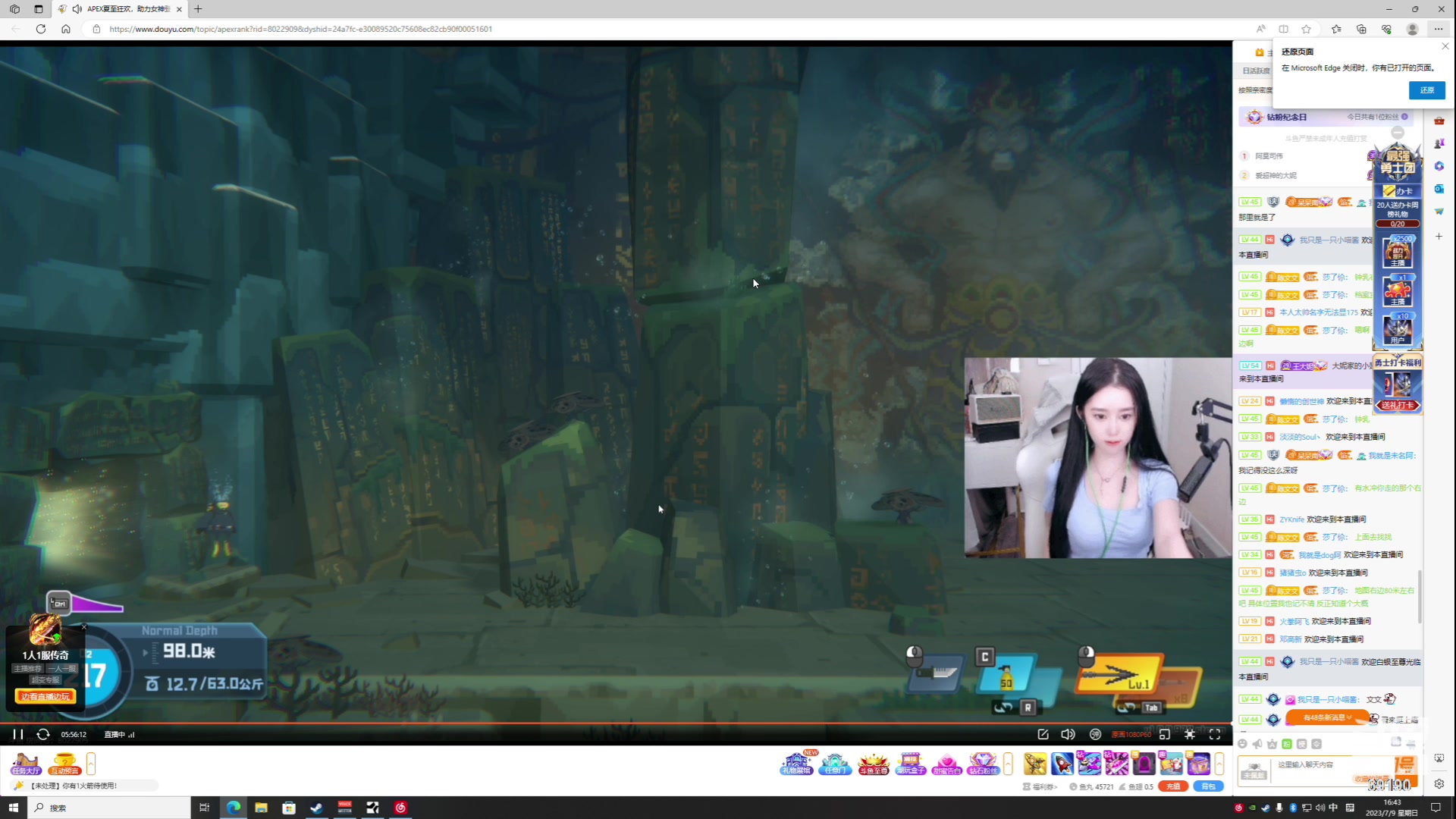Open 任务大厅 task hall
The width and height of the screenshot is (1456, 819).
coord(26,764)
